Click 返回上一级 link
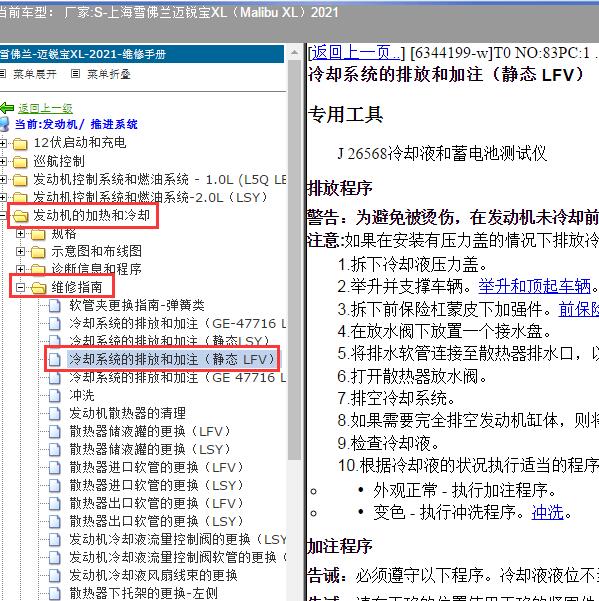 coord(45,108)
